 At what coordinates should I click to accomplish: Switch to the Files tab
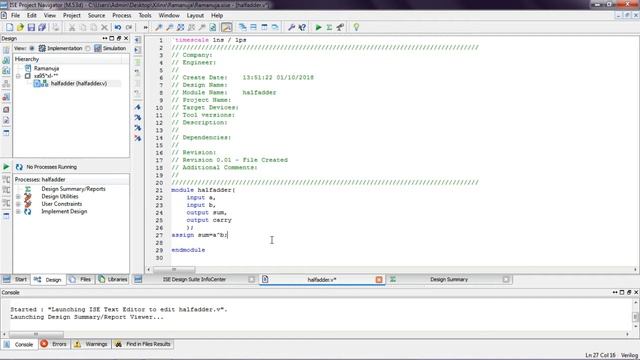pos(80,280)
